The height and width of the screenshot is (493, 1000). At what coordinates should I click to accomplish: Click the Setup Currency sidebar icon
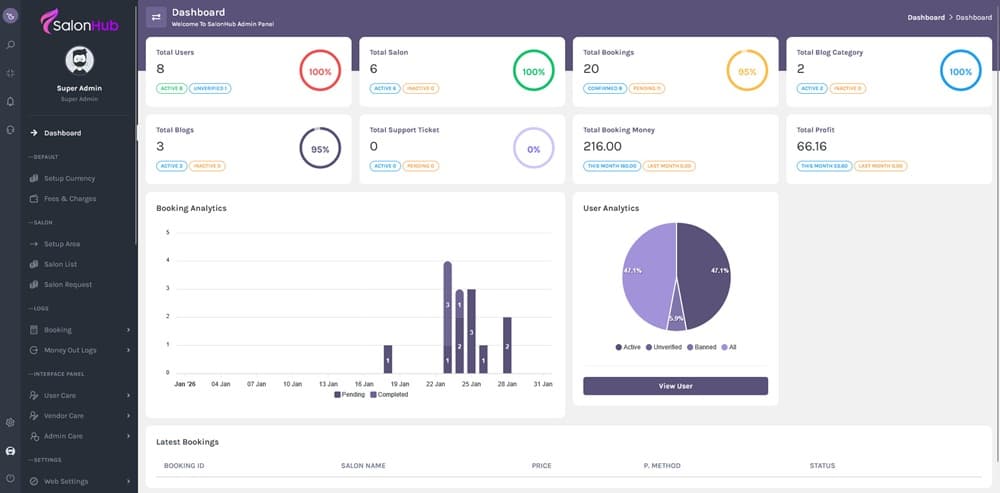pyautogui.click(x=34, y=178)
